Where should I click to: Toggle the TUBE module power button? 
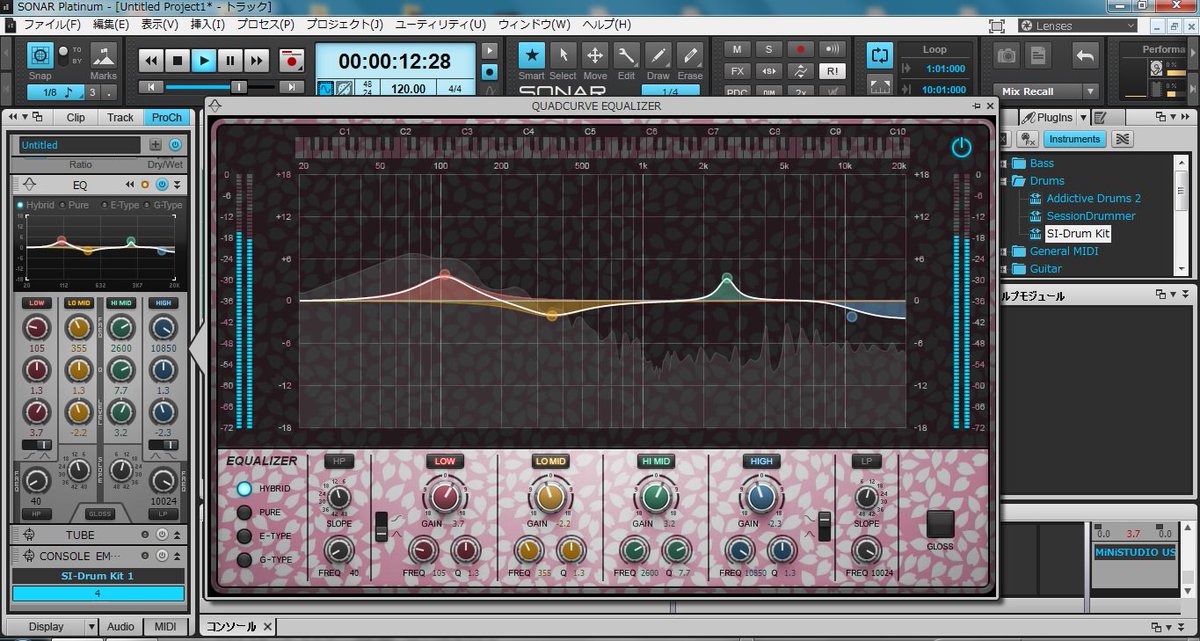click(161, 534)
